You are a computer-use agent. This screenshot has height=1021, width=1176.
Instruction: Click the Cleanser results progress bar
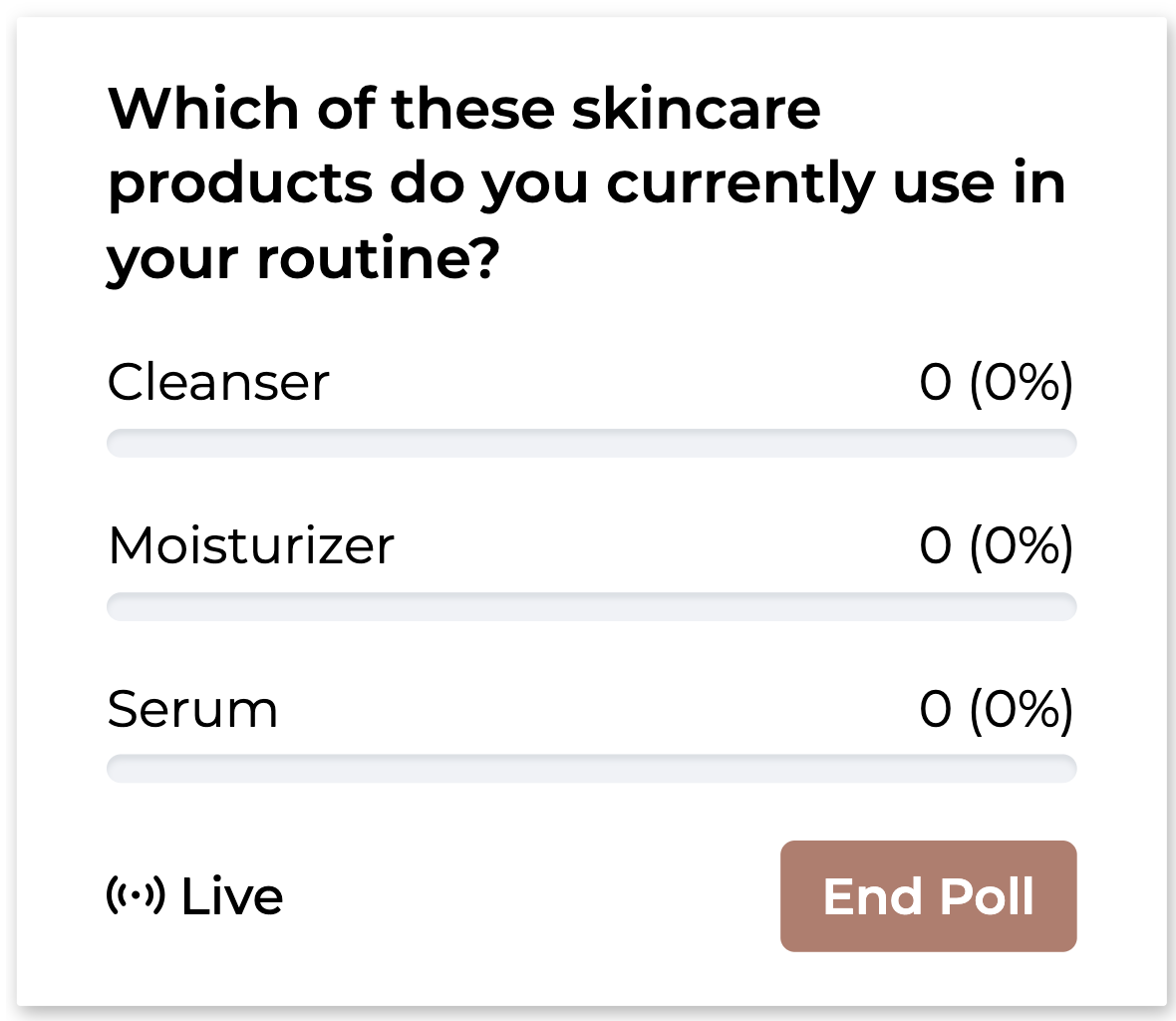click(591, 443)
